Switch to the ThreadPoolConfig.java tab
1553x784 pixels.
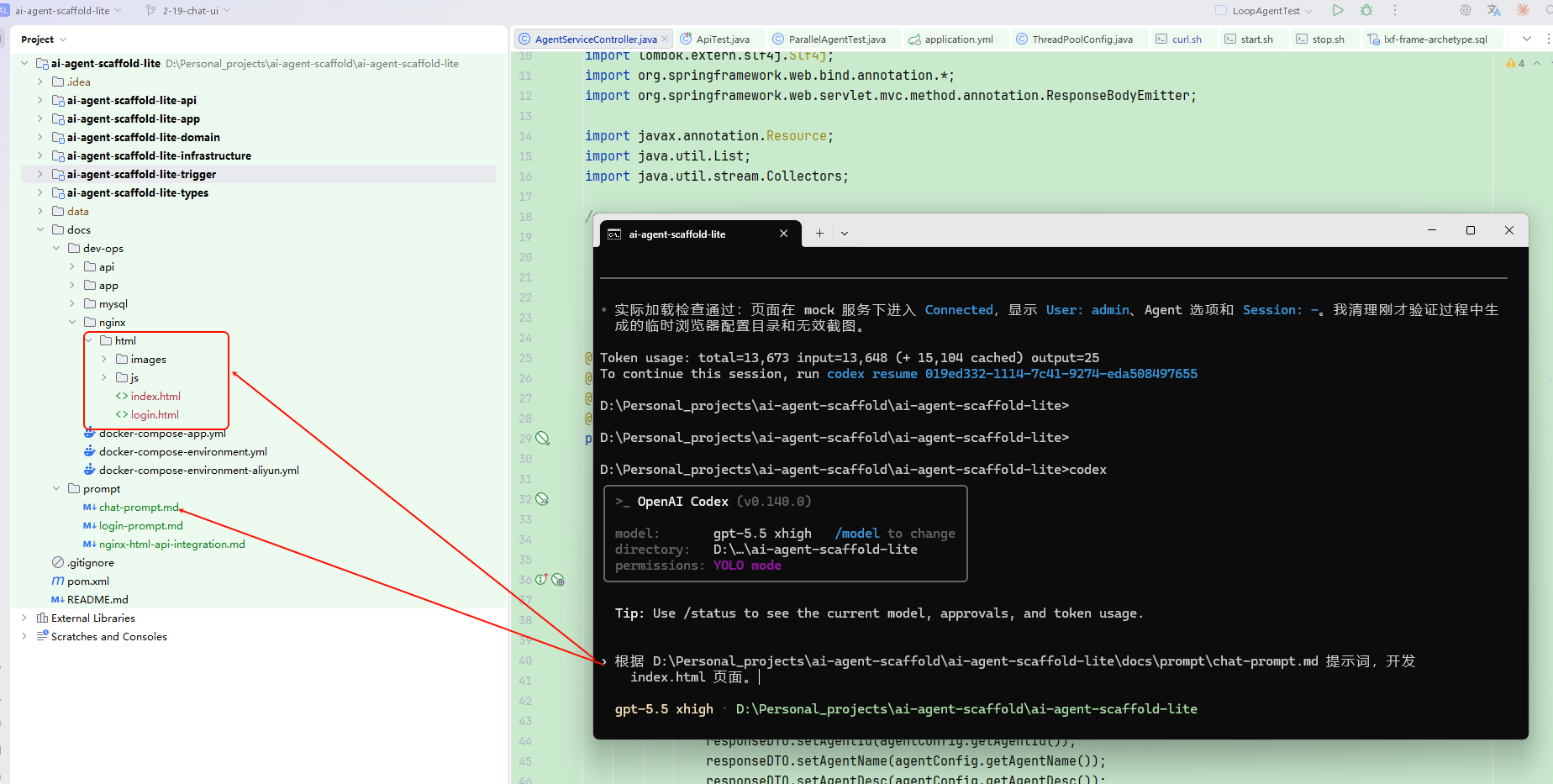(x=1074, y=39)
